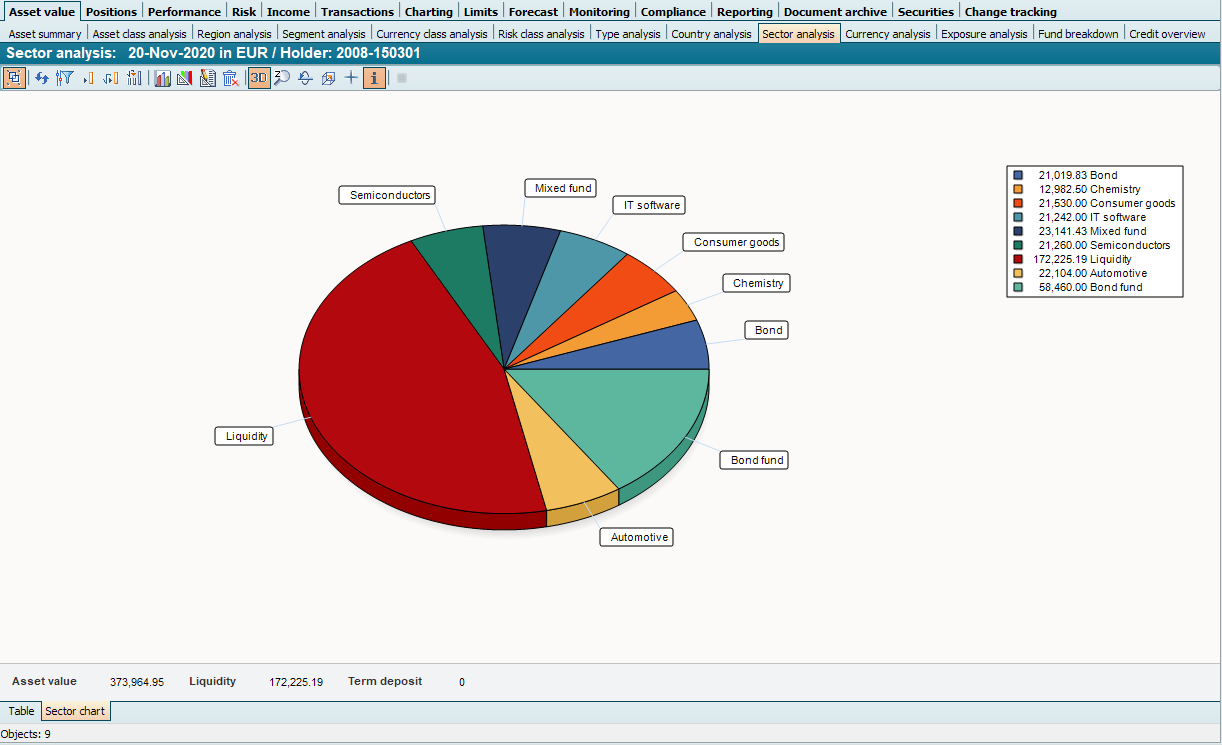The width and height of the screenshot is (1222, 745).
Task: Click the Bond fund chart label
Action: (x=757, y=460)
